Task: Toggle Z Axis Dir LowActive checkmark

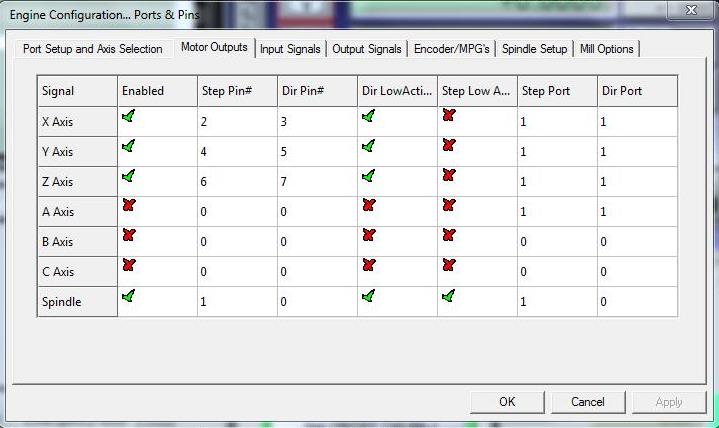Action: pos(369,176)
